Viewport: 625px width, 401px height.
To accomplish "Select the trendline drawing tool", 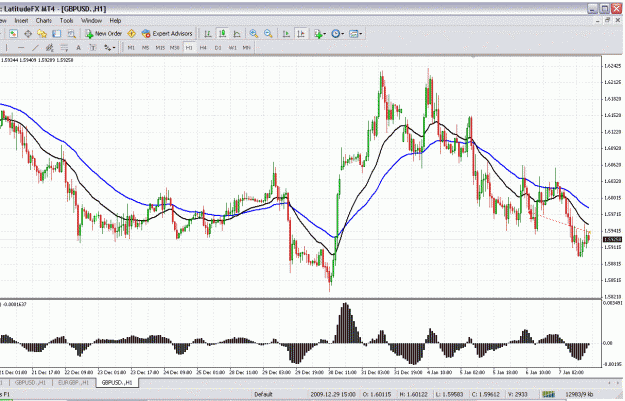I will click(35, 48).
